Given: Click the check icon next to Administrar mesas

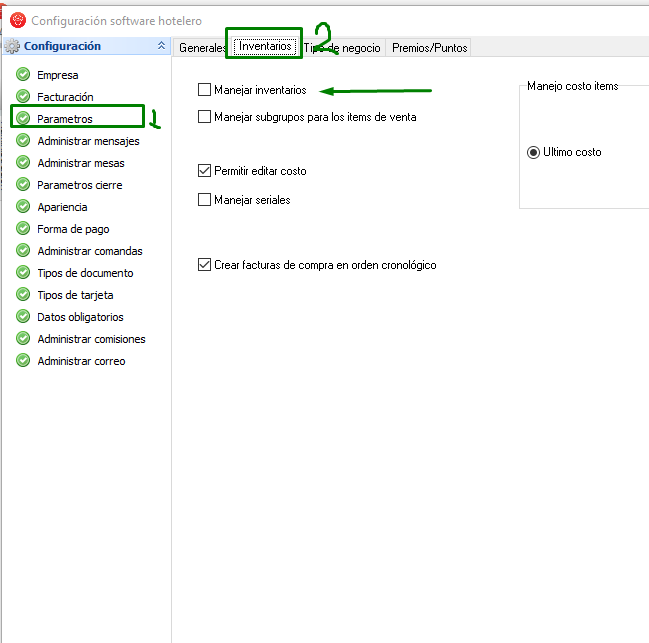Looking at the screenshot, I should pos(23,163).
